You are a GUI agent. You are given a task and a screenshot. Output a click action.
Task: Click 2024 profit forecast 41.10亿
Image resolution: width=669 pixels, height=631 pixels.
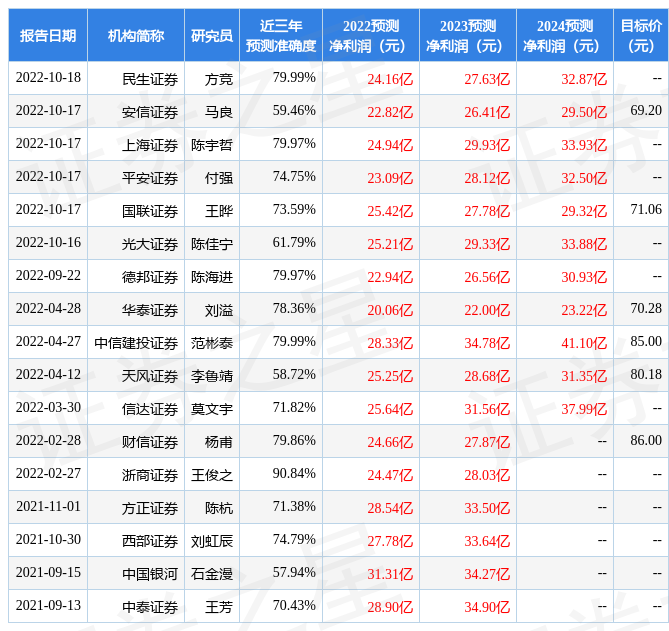pos(584,343)
